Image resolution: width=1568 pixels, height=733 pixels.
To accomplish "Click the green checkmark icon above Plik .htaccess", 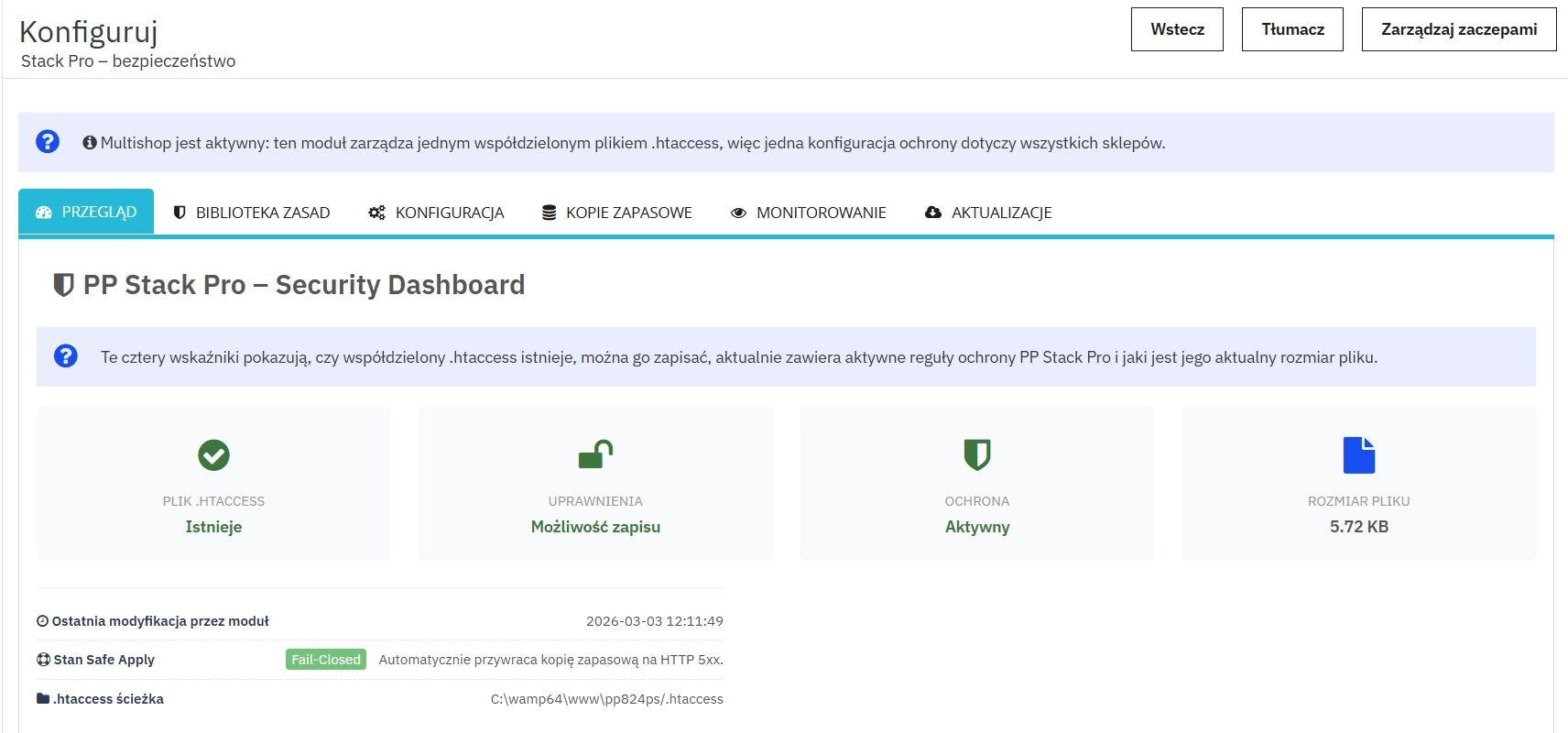I will (x=213, y=454).
